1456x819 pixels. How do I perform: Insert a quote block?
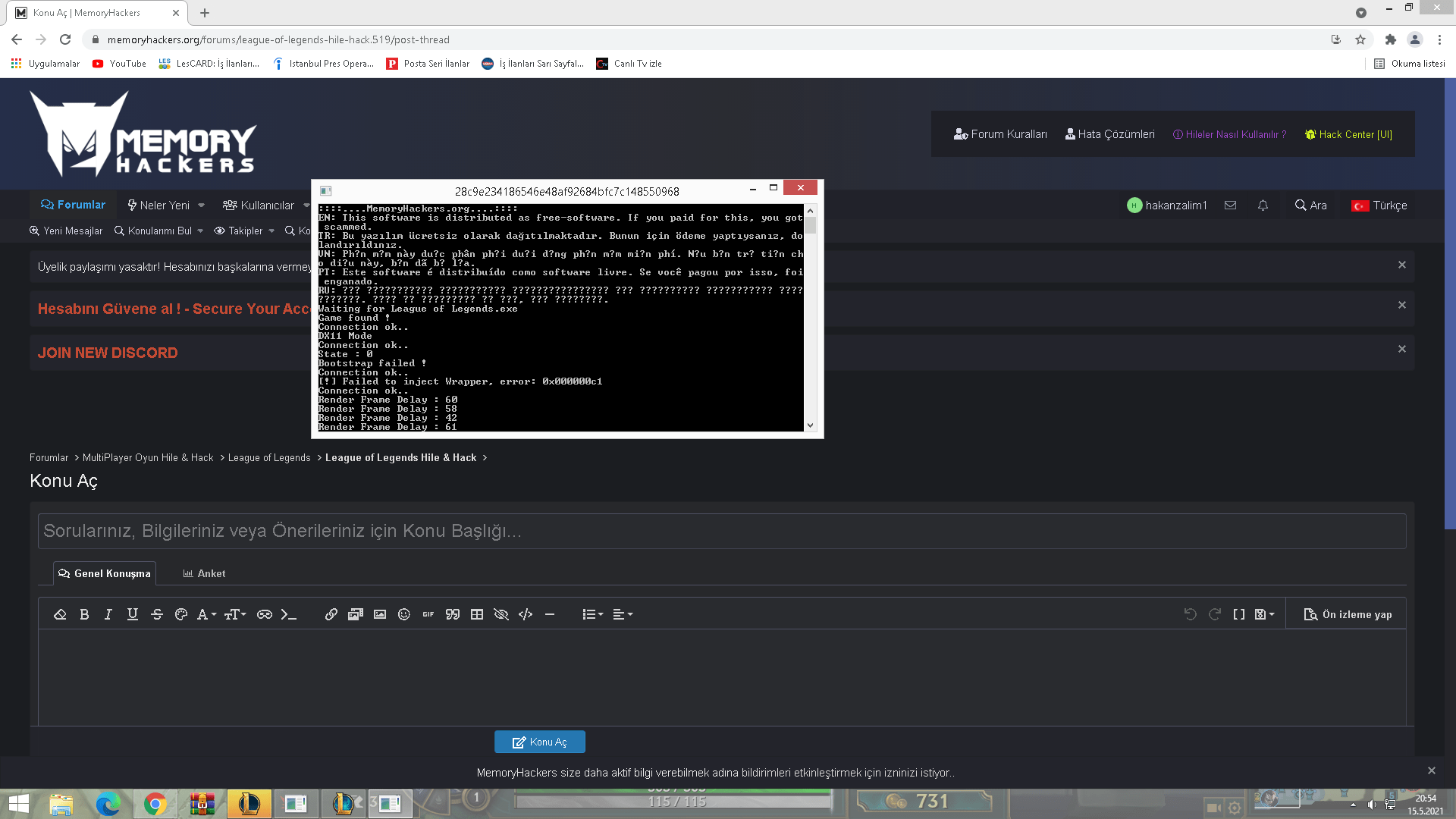453,614
